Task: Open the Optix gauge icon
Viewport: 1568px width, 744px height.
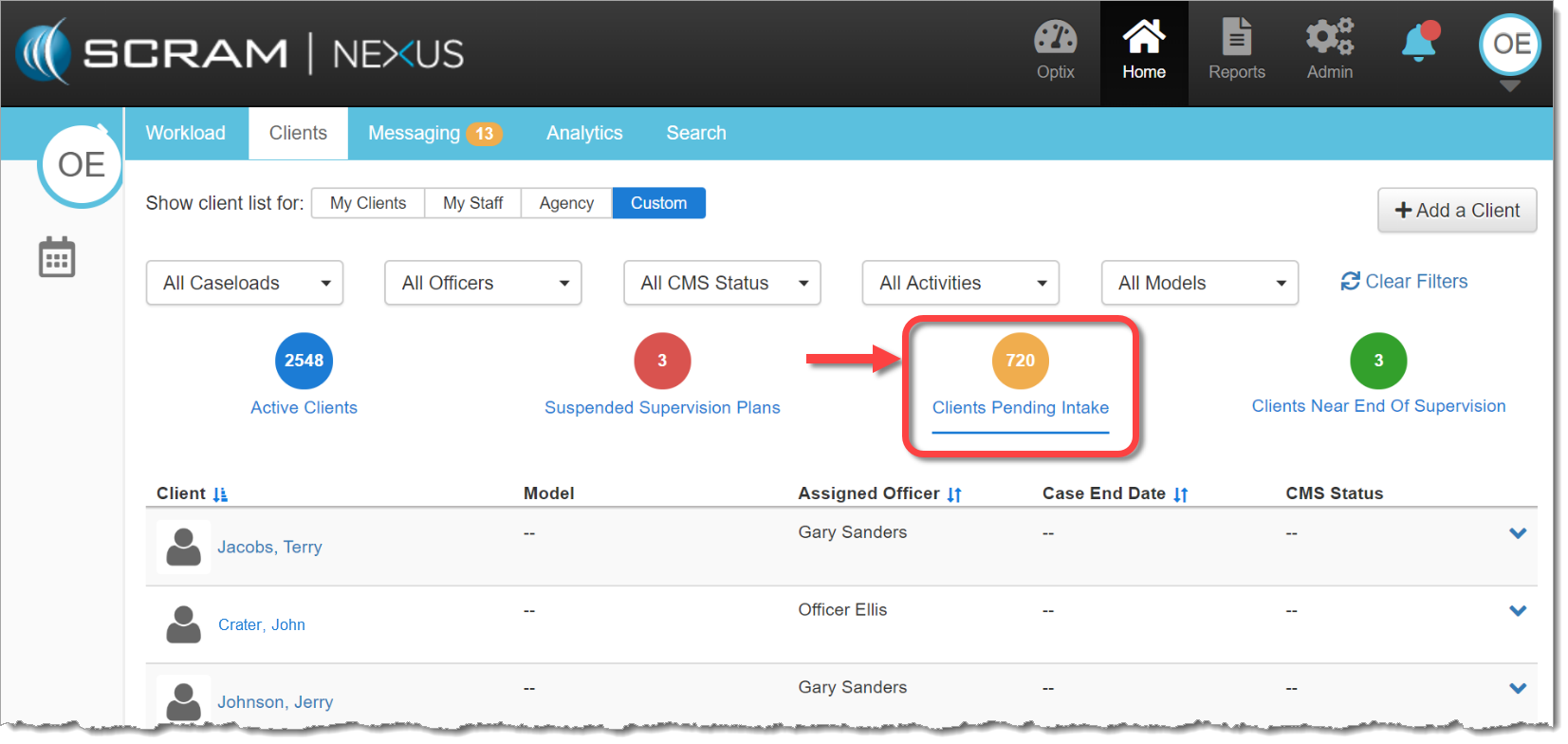Action: [x=1055, y=39]
